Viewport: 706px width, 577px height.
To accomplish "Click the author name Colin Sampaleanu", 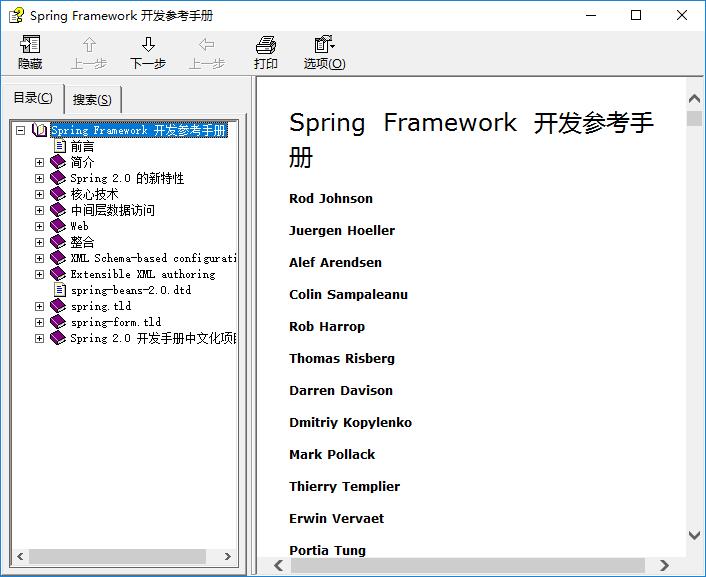I will point(348,295).
